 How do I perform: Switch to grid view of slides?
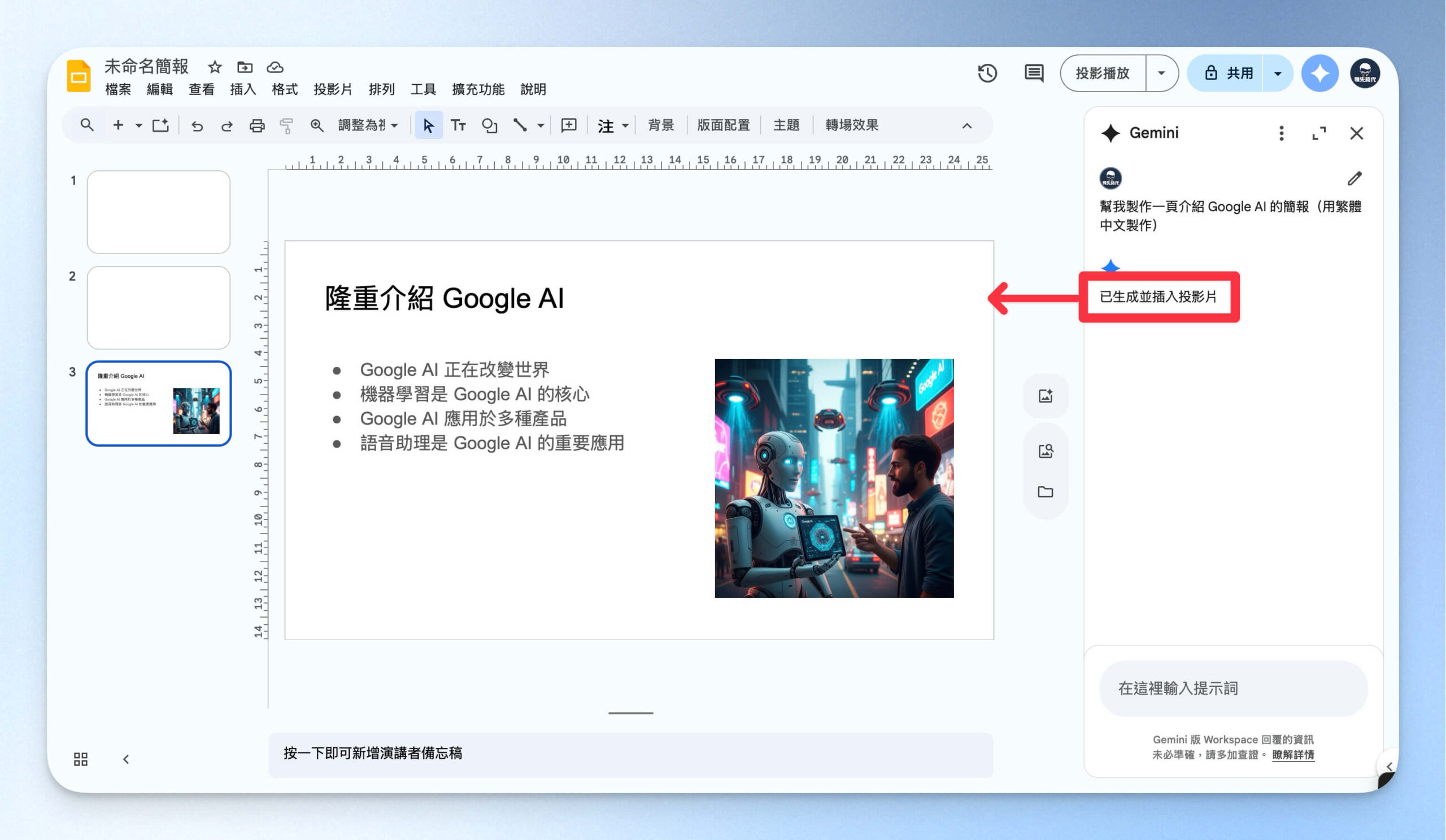tap(81, 759)
